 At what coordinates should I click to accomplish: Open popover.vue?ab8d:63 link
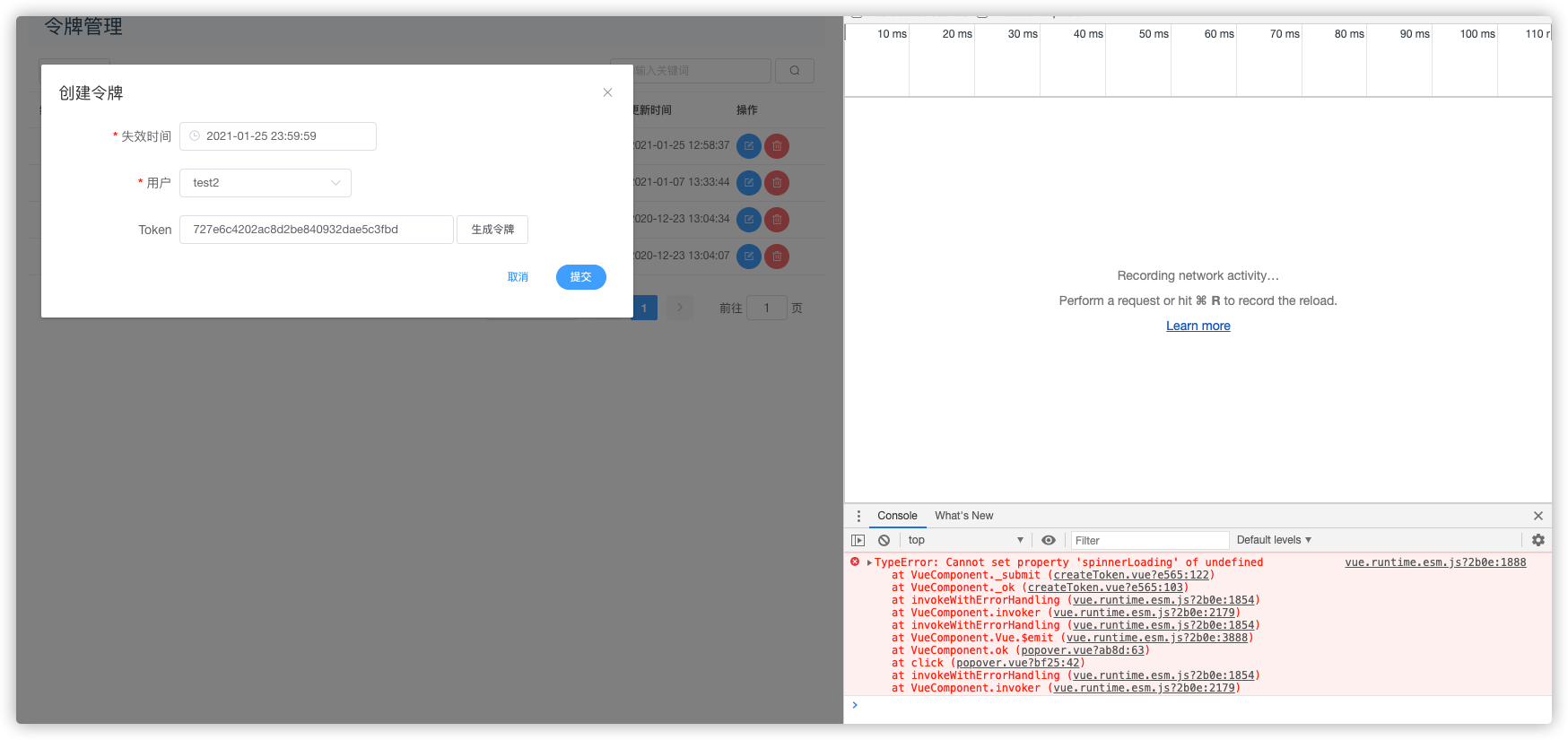pyautogui.click(x=1083, y=650)
